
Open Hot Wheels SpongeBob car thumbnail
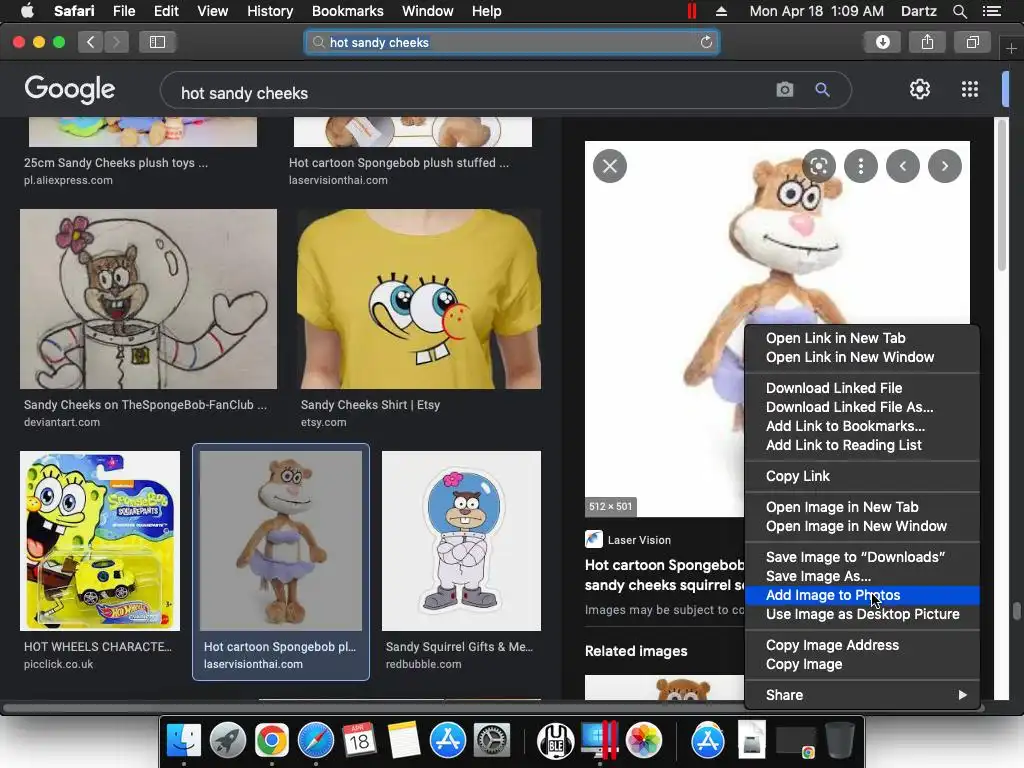(x=100, y=541)
